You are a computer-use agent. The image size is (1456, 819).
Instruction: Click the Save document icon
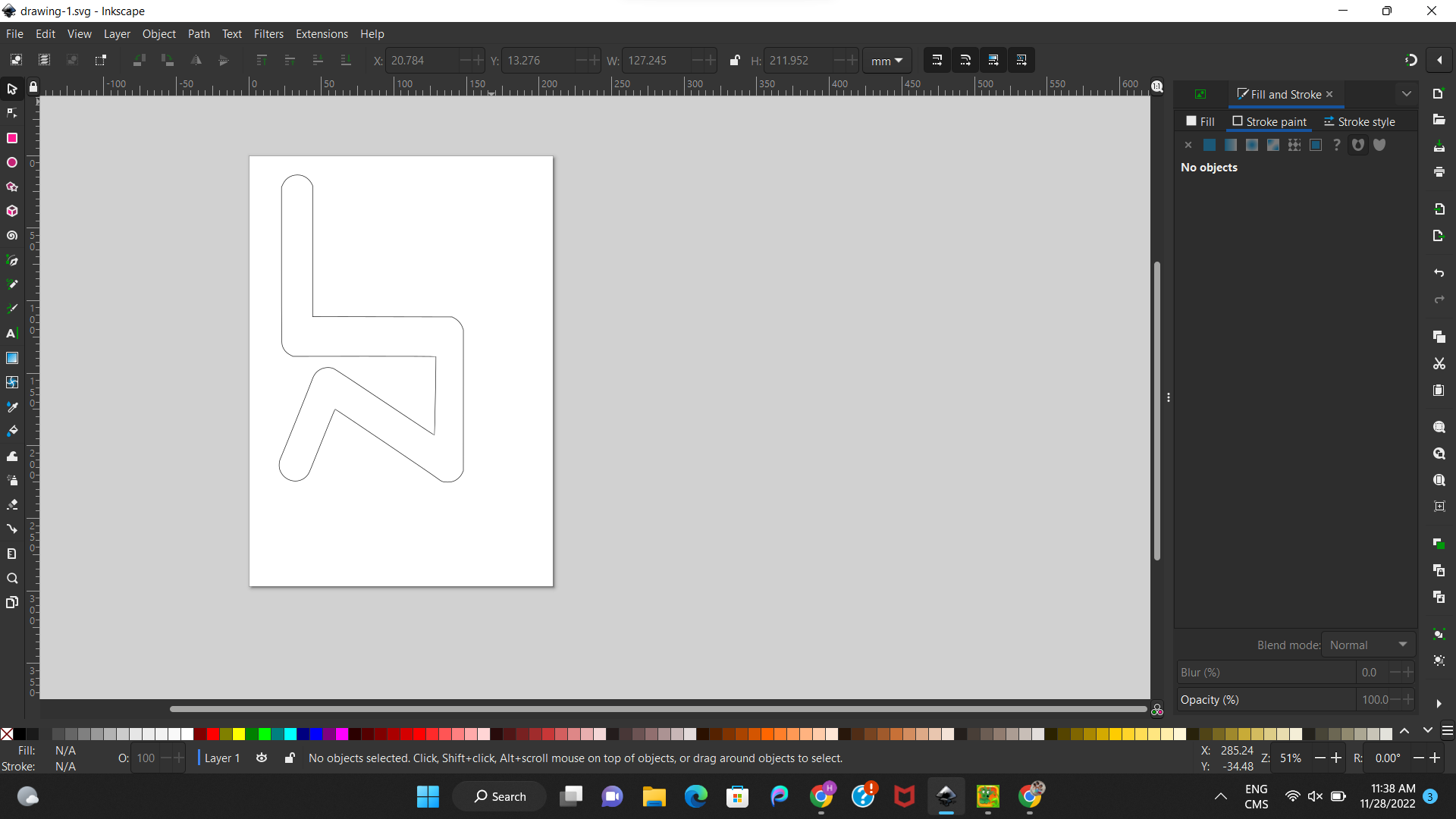1439,146
